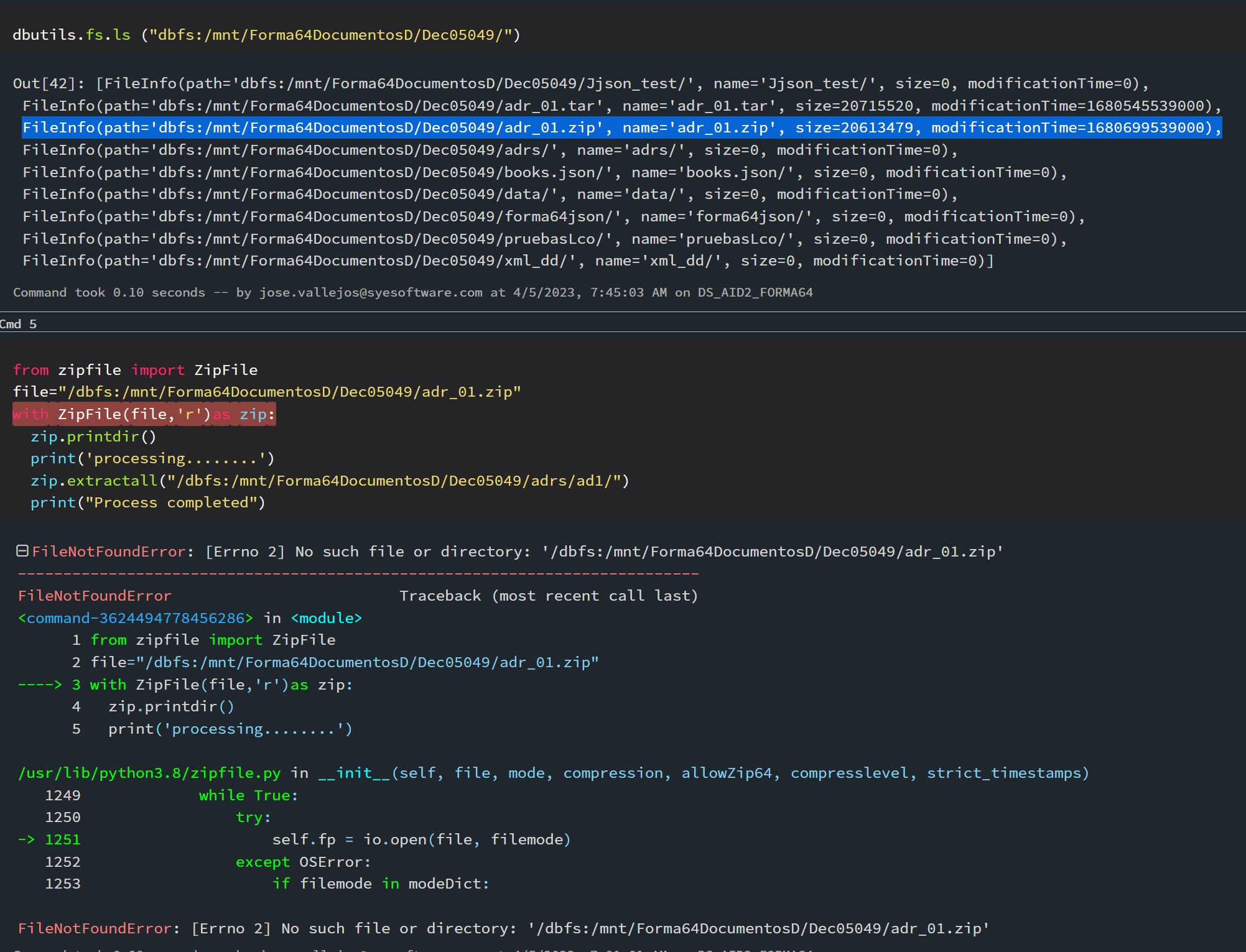The image size is (1246, 952).
Task: Collapse the FileNotFoundError traceback output
Action: pyautogui.click(x=22, y=551)
